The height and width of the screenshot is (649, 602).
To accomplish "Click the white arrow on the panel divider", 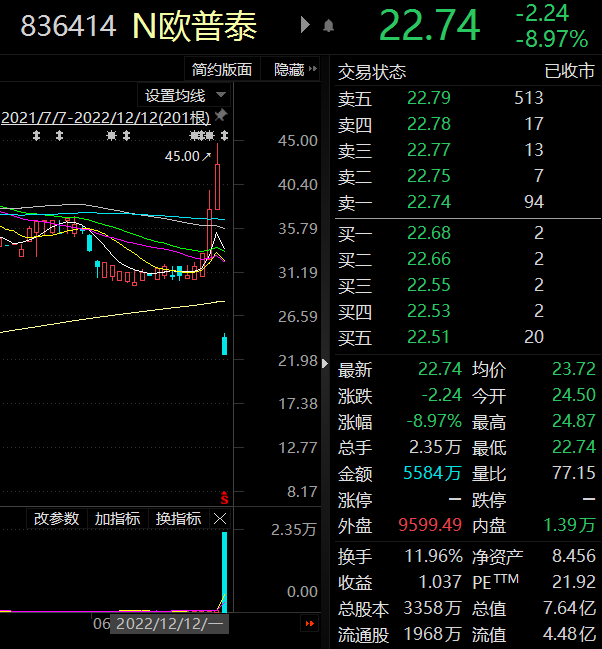I will click(325, 363).
